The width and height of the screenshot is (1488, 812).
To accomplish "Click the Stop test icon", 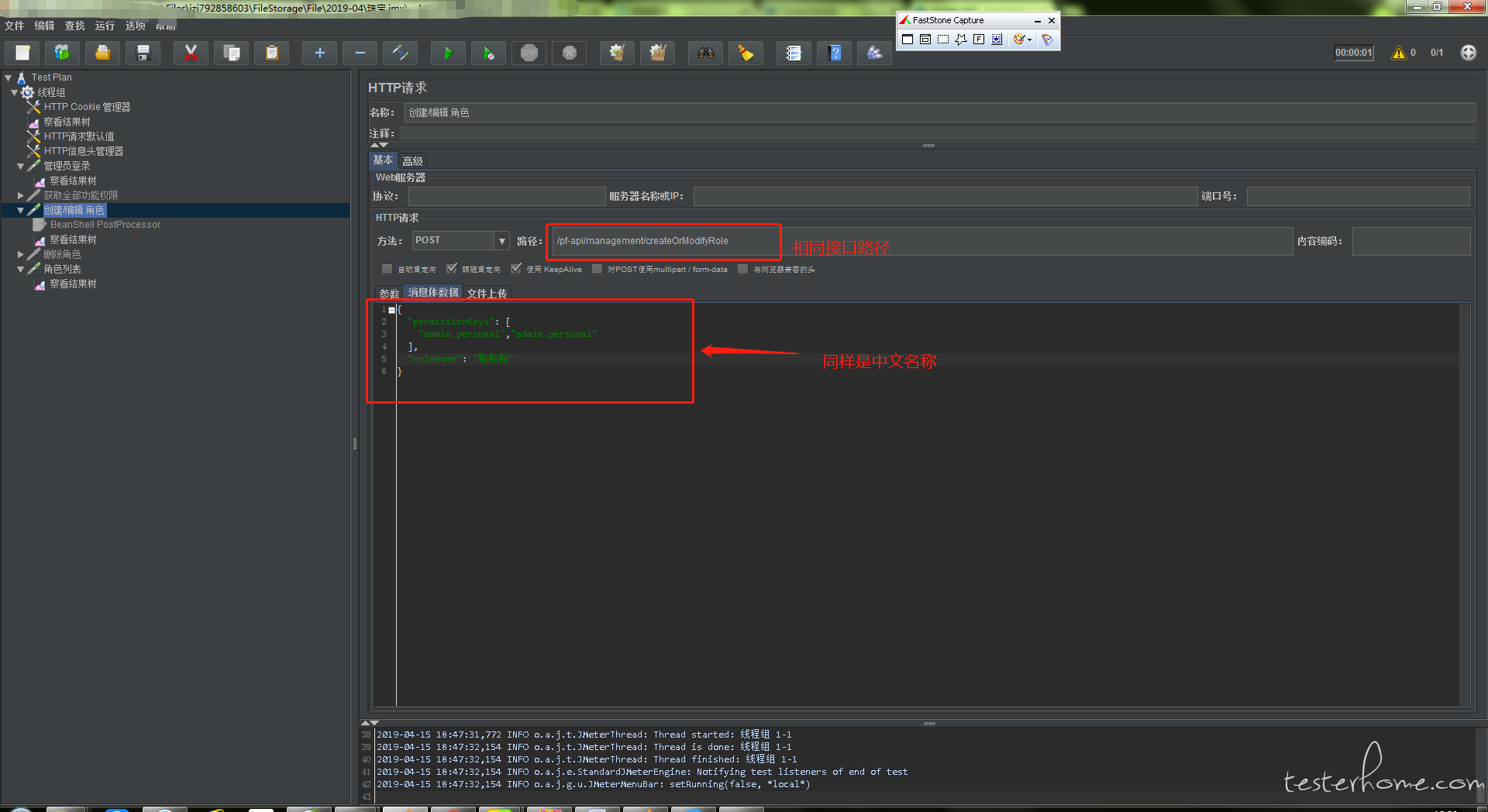I will (529, 53).
